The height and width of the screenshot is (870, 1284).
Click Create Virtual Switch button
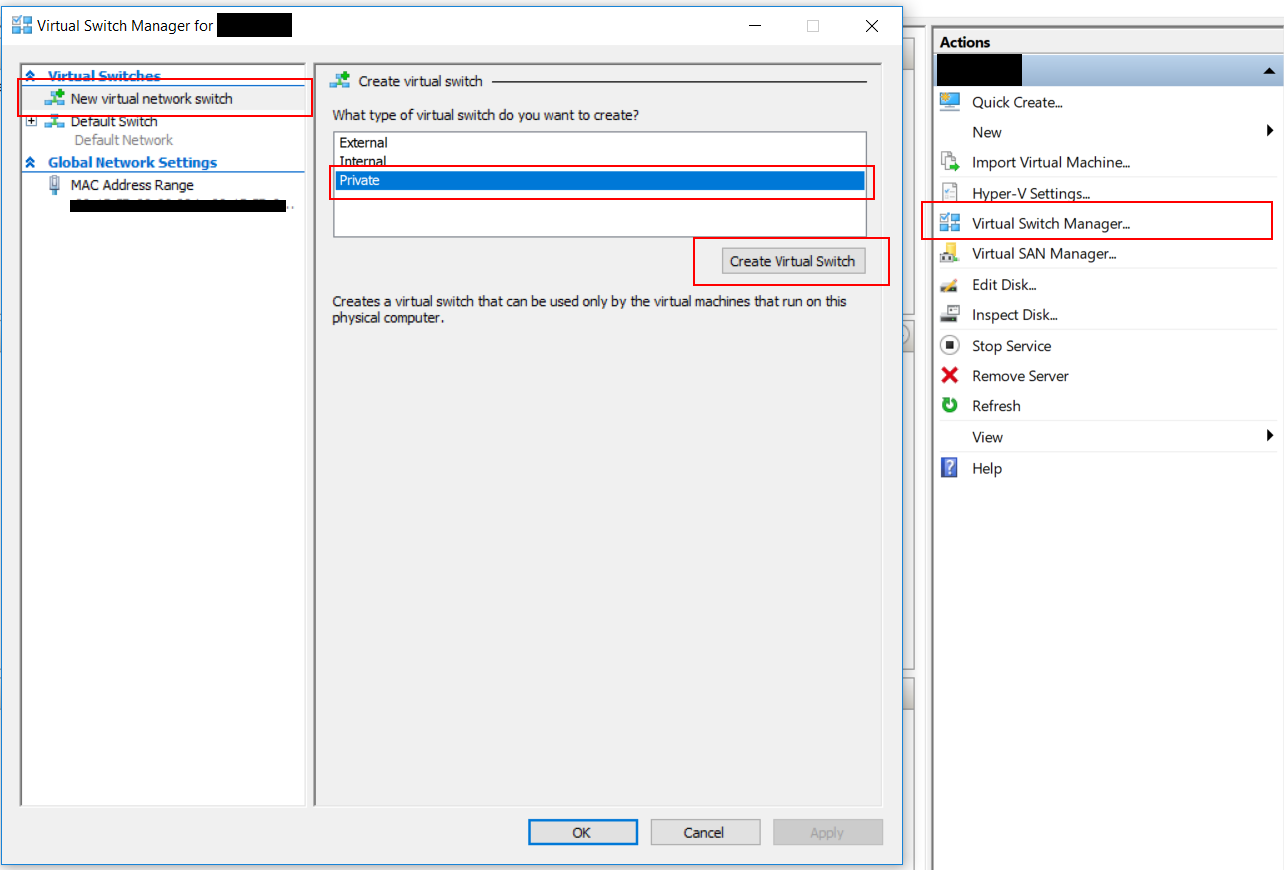[792, 261]
